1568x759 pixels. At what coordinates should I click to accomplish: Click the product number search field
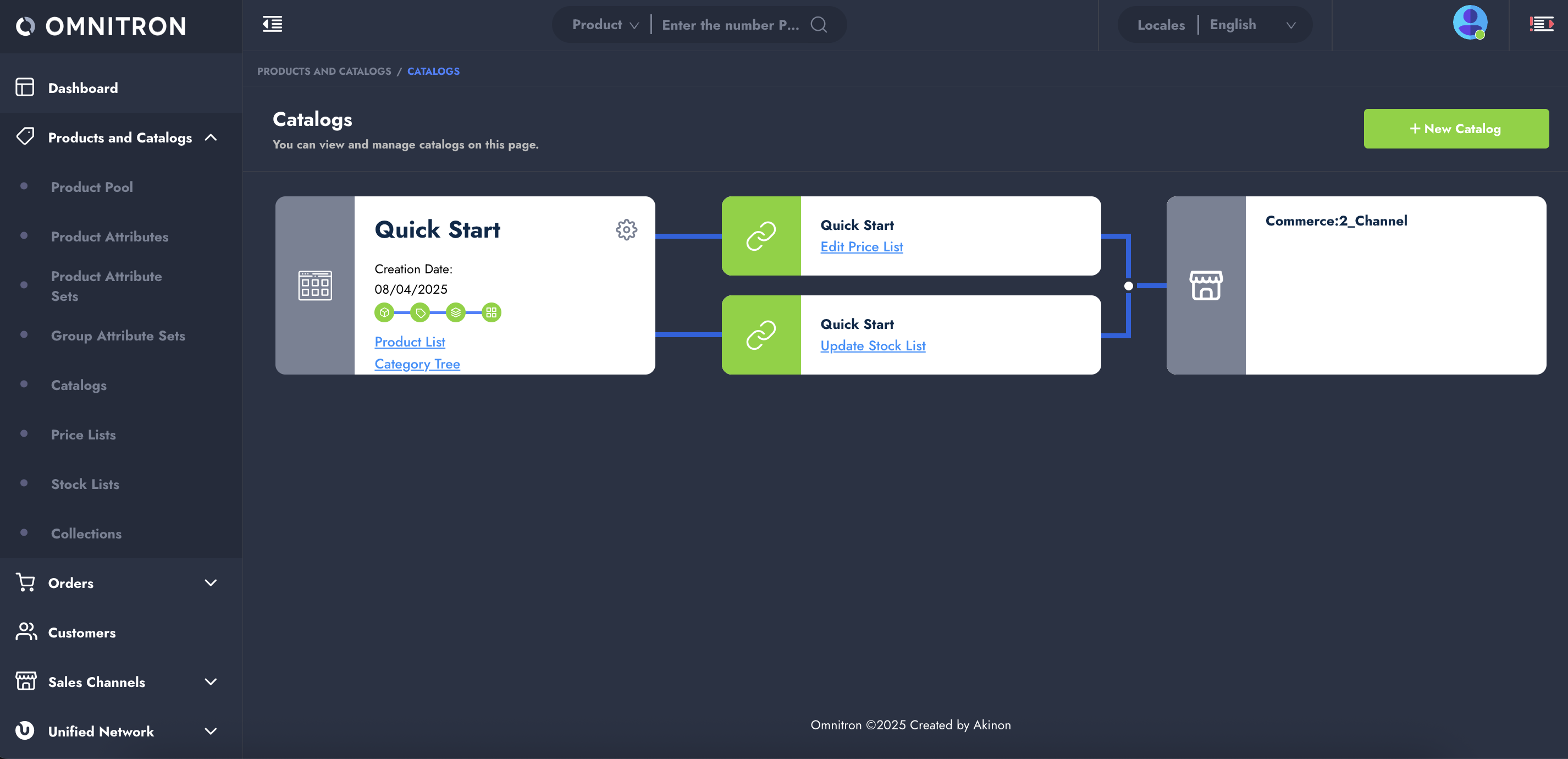pyautogui.click(x=730, y=25)
